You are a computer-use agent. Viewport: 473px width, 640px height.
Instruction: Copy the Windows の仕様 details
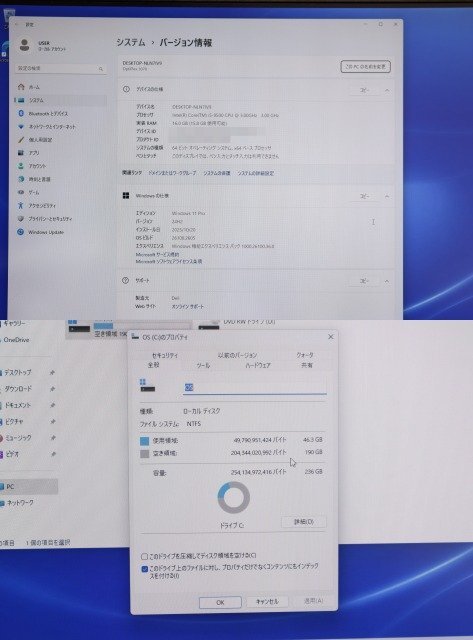(x=364, y=196)
